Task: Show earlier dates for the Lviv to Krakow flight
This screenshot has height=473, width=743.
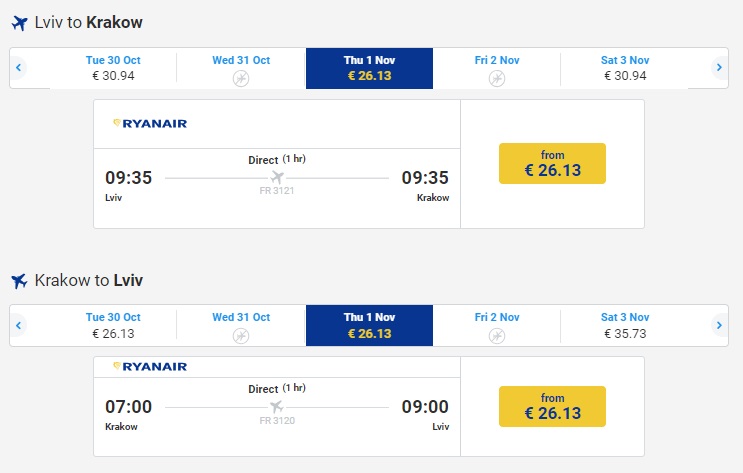Action: [x=19, y=68]
